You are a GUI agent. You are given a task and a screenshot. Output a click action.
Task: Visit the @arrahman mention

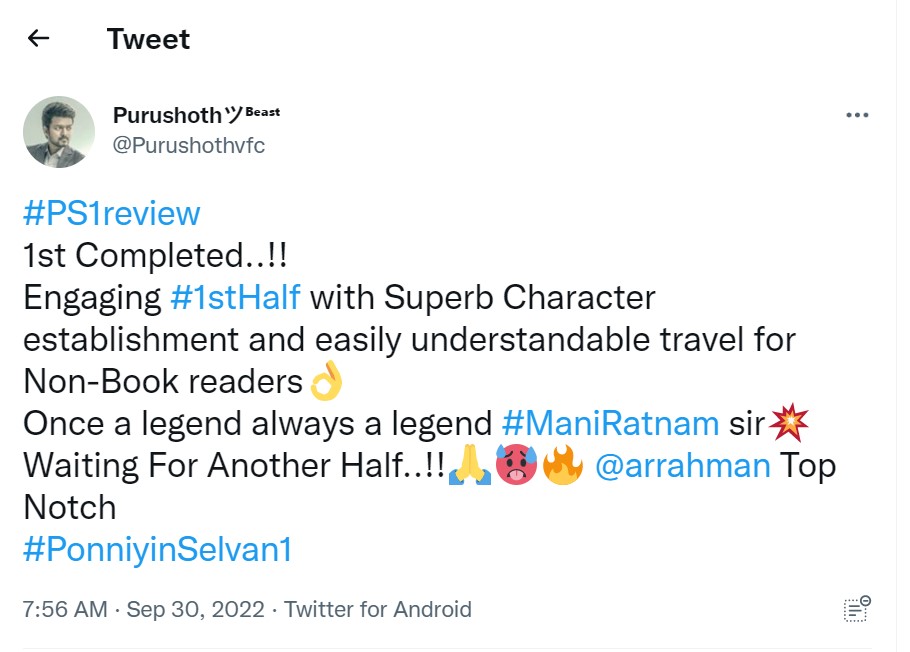click(683, 465)
